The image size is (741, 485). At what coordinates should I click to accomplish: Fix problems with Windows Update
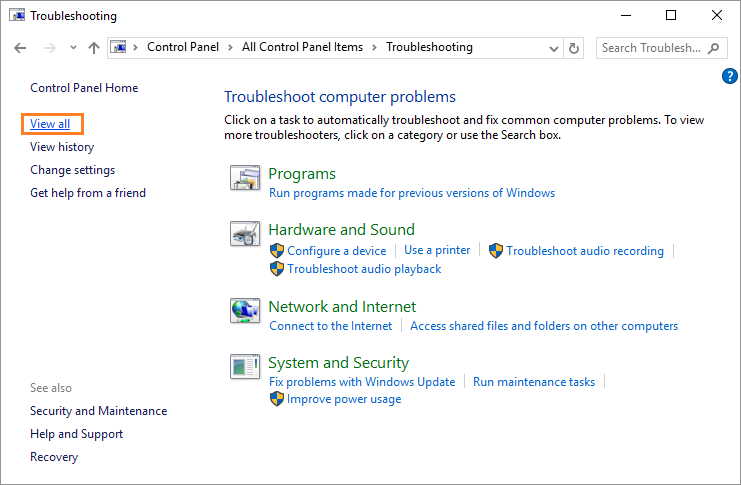[x=362, y=382]
